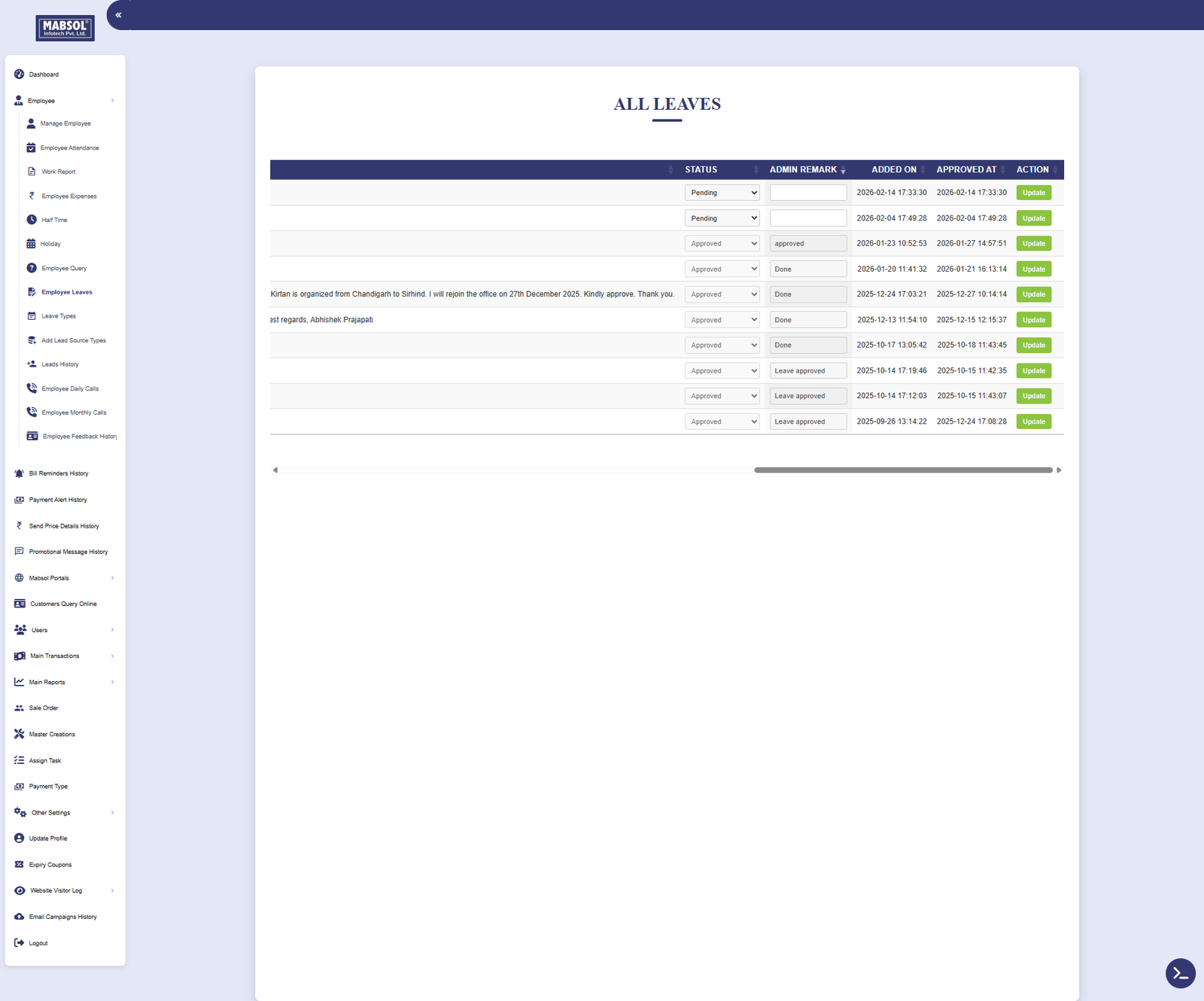This screenshot has width=1204, height=1001.
Task: Open Status dropdown for 2026-02-04 leave
Action: [722, 218]
